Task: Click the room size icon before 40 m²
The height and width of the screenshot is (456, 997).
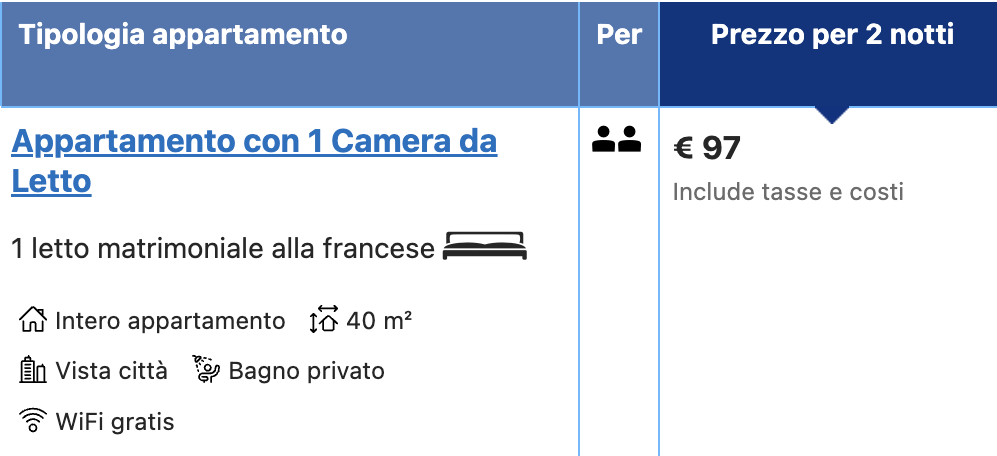Action: 324,320
